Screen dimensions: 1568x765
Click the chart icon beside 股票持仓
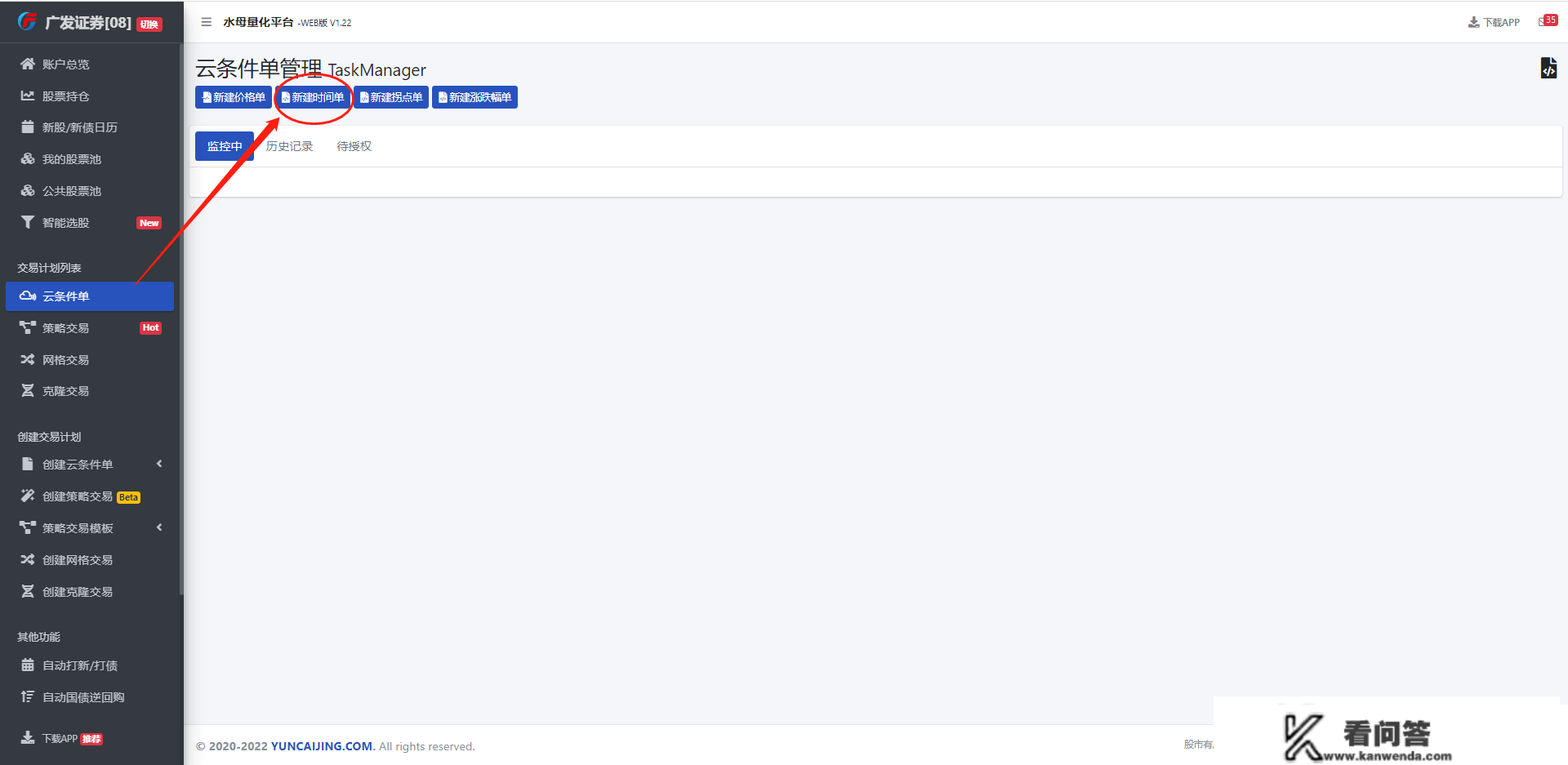coord(28,96)
